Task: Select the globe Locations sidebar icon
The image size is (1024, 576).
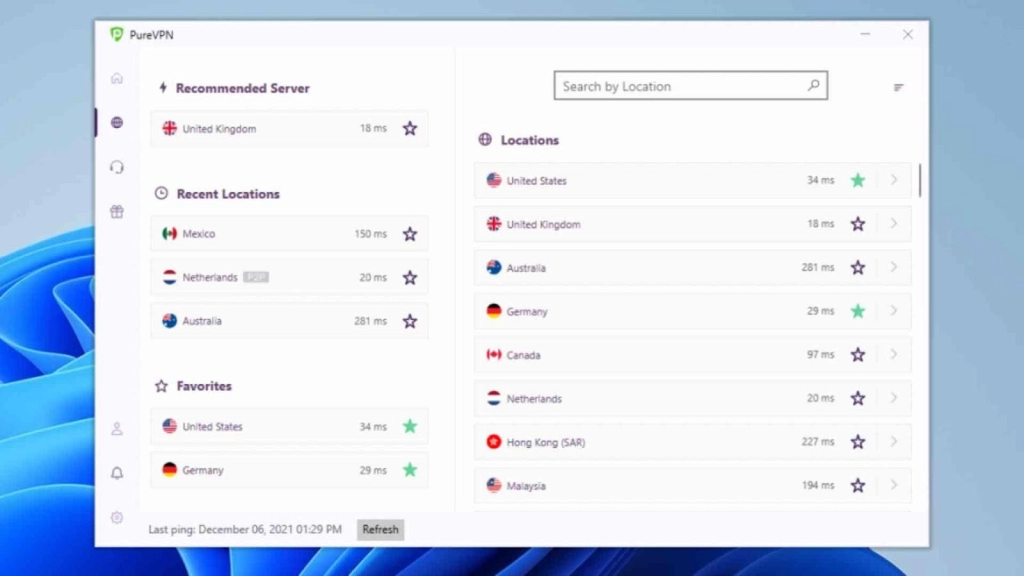Action: (117, 123)
